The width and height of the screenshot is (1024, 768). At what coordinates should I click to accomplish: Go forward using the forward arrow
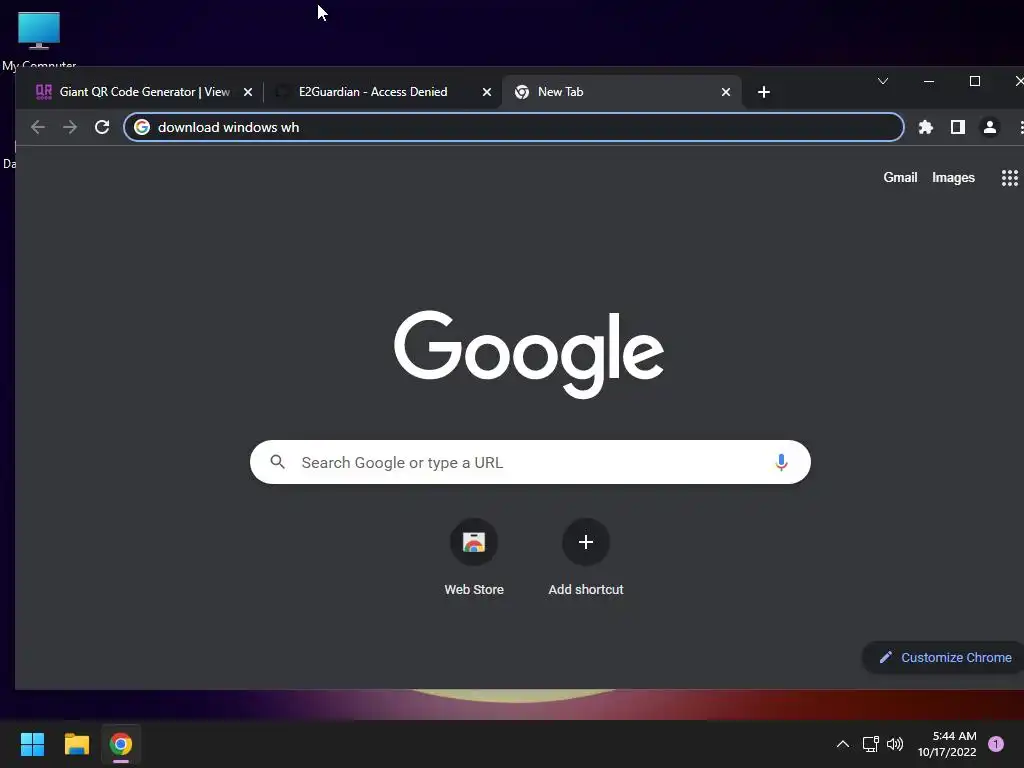pyautogui.click(x=70, y=127)
